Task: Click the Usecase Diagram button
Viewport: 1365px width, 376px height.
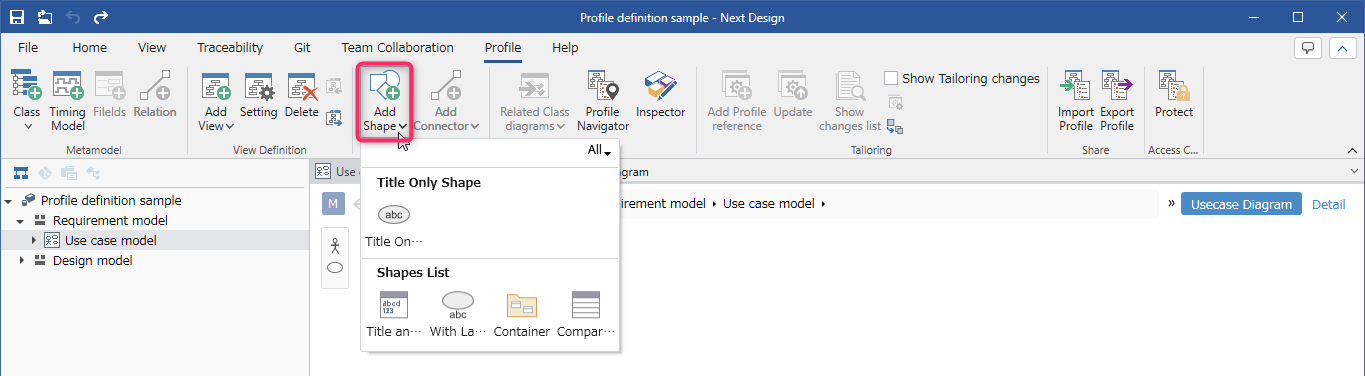Action: pyautogui.click(x=1241, y=204)
